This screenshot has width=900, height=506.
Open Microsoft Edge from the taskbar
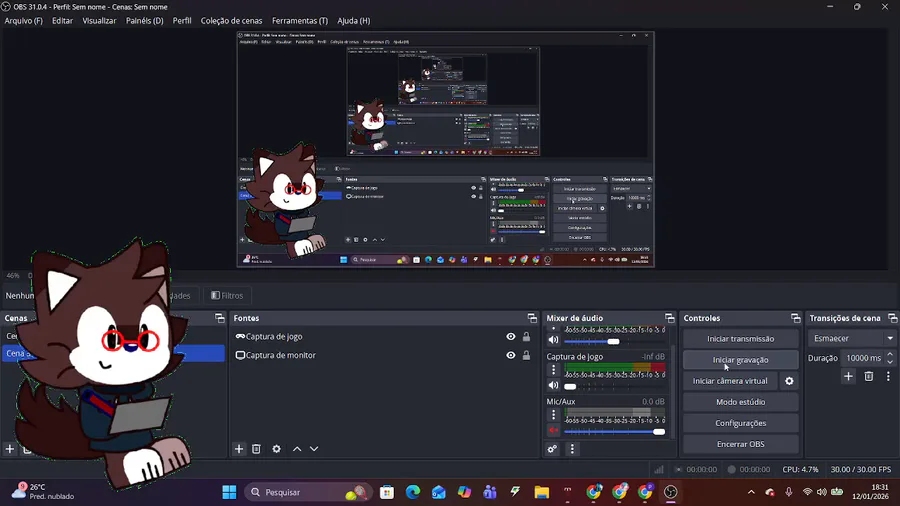coord(413,492)
